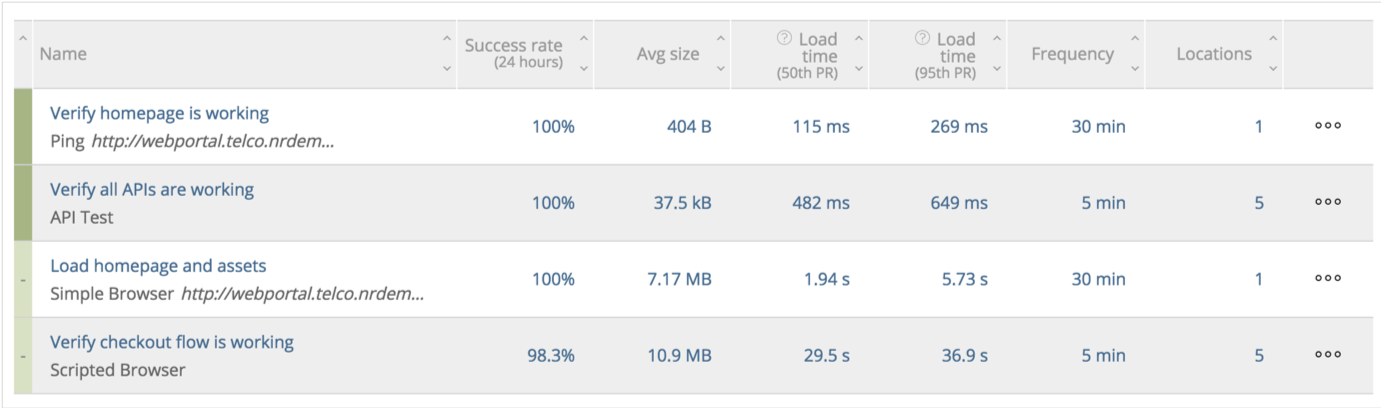Open Load homepage and assets monitor
This screenshot has height=408, width=1381.
coord(158,266)
